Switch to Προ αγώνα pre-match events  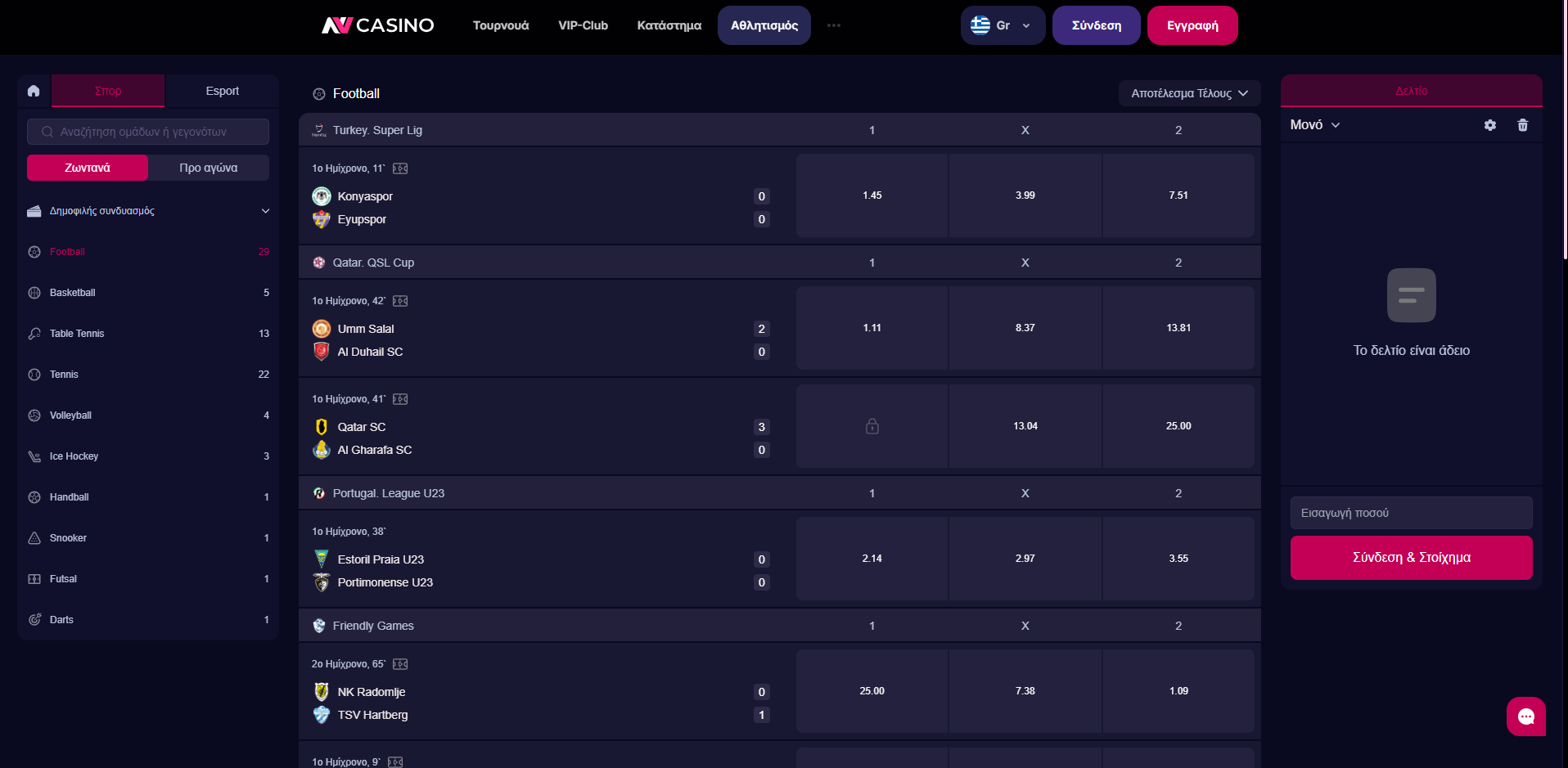coord(209,168)
